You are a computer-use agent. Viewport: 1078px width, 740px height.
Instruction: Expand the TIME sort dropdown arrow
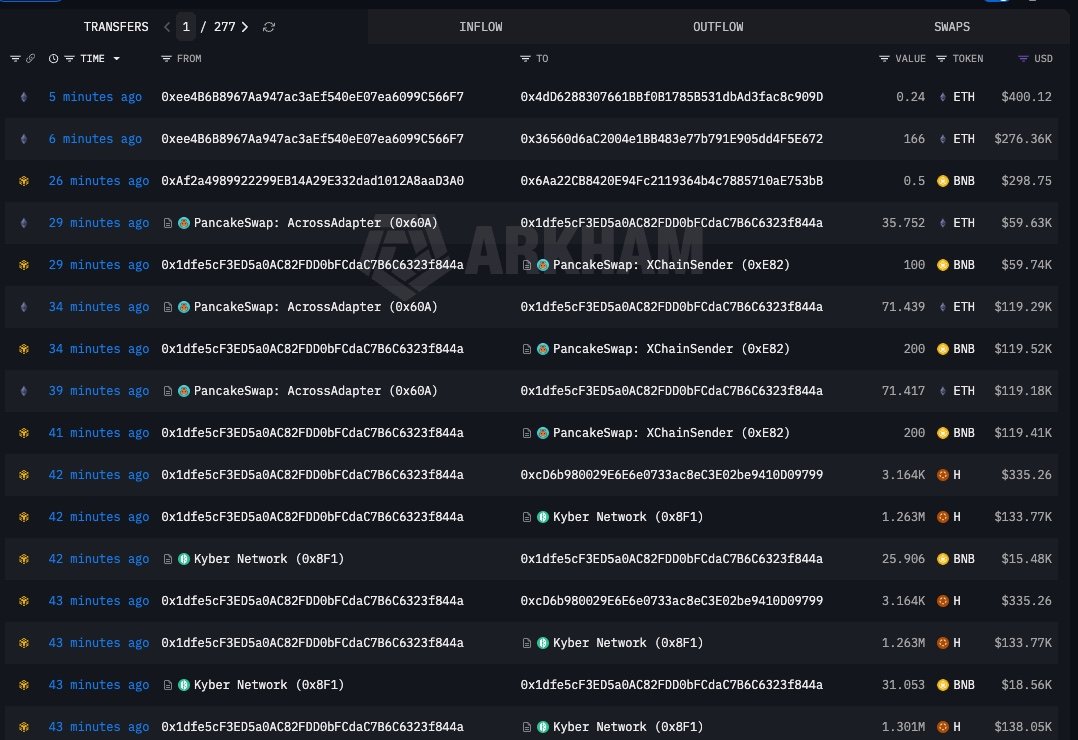(116, 58)
